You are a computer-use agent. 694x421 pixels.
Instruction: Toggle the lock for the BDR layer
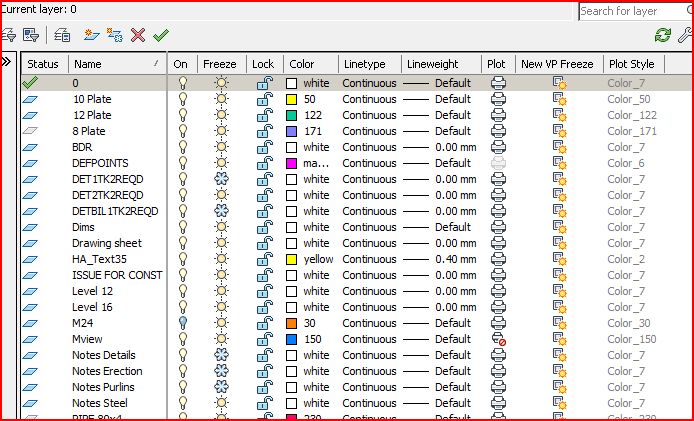[264, 147]
